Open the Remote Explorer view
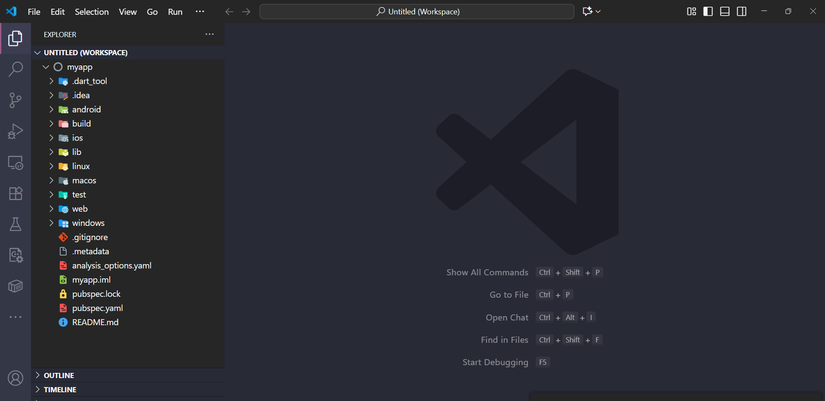The height and width of the screenshot is (401, 825). 15,163
